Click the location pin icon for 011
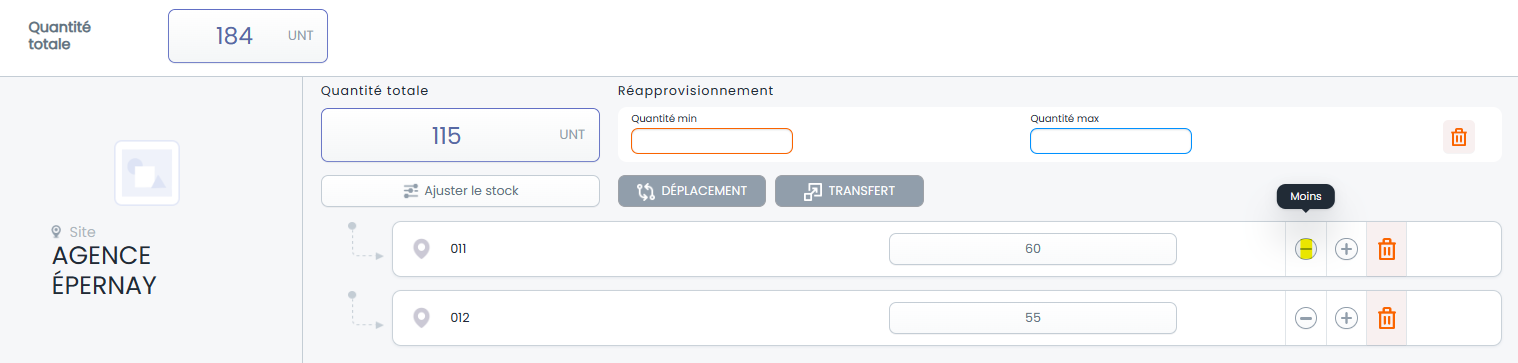1518x363 pixels. click(x=422, y=249)
